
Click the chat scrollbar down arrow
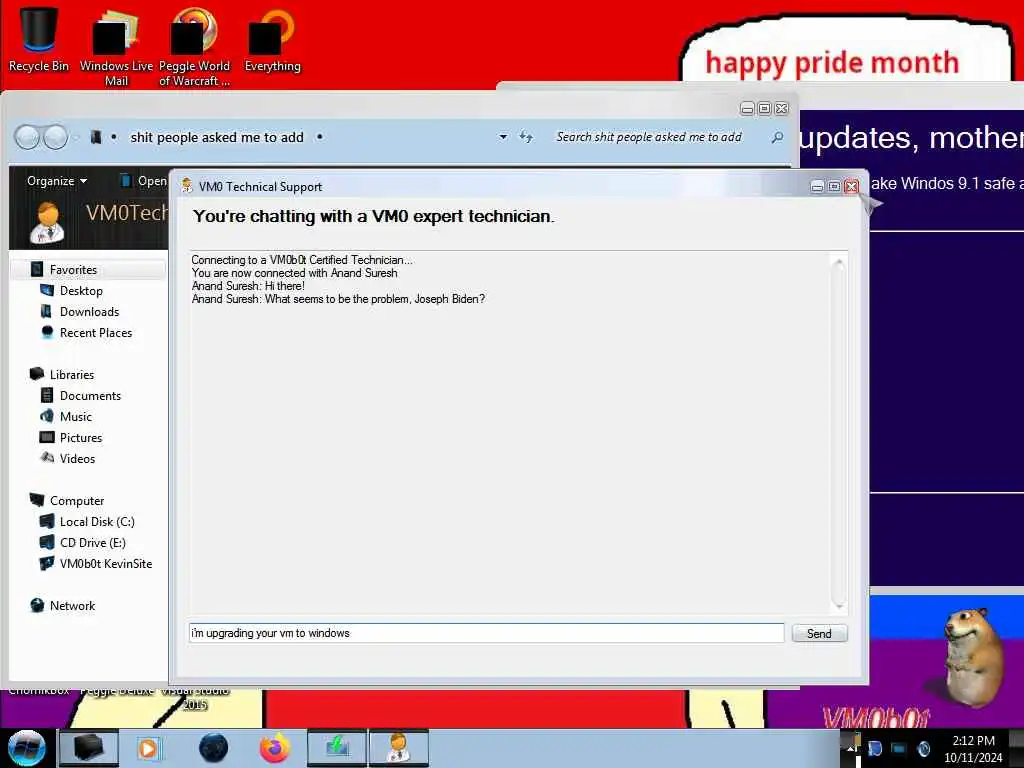coord(839,606)
